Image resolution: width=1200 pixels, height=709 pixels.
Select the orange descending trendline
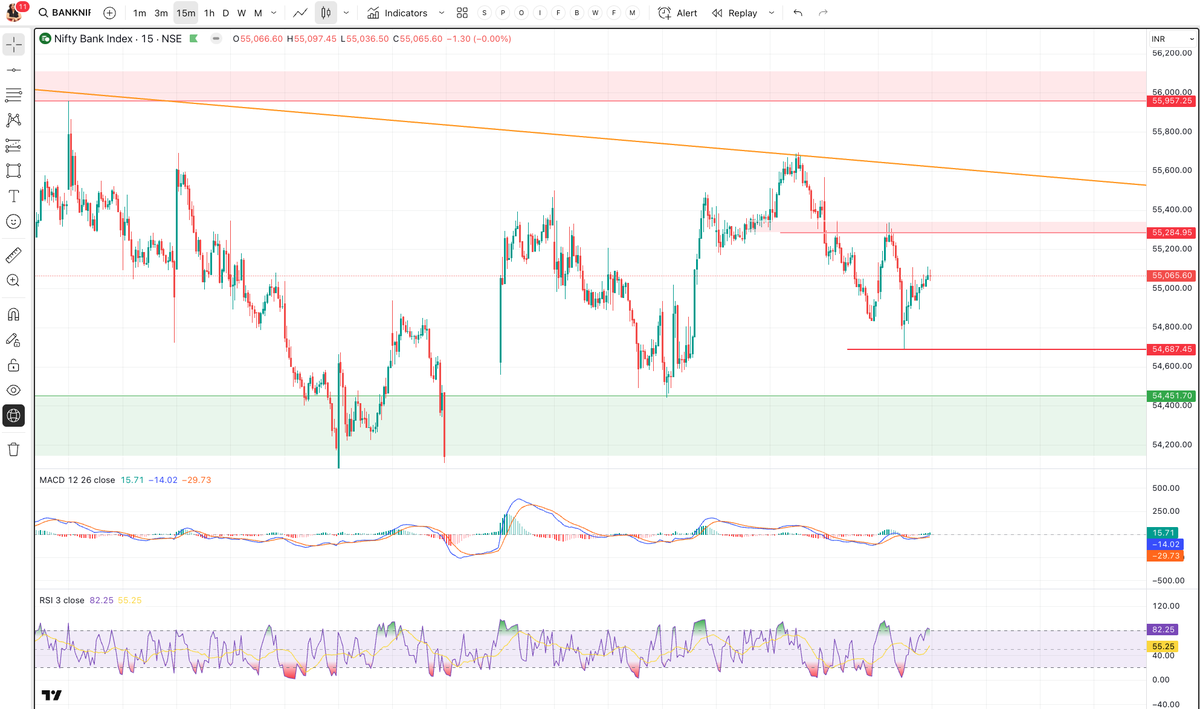coord(590,137)
